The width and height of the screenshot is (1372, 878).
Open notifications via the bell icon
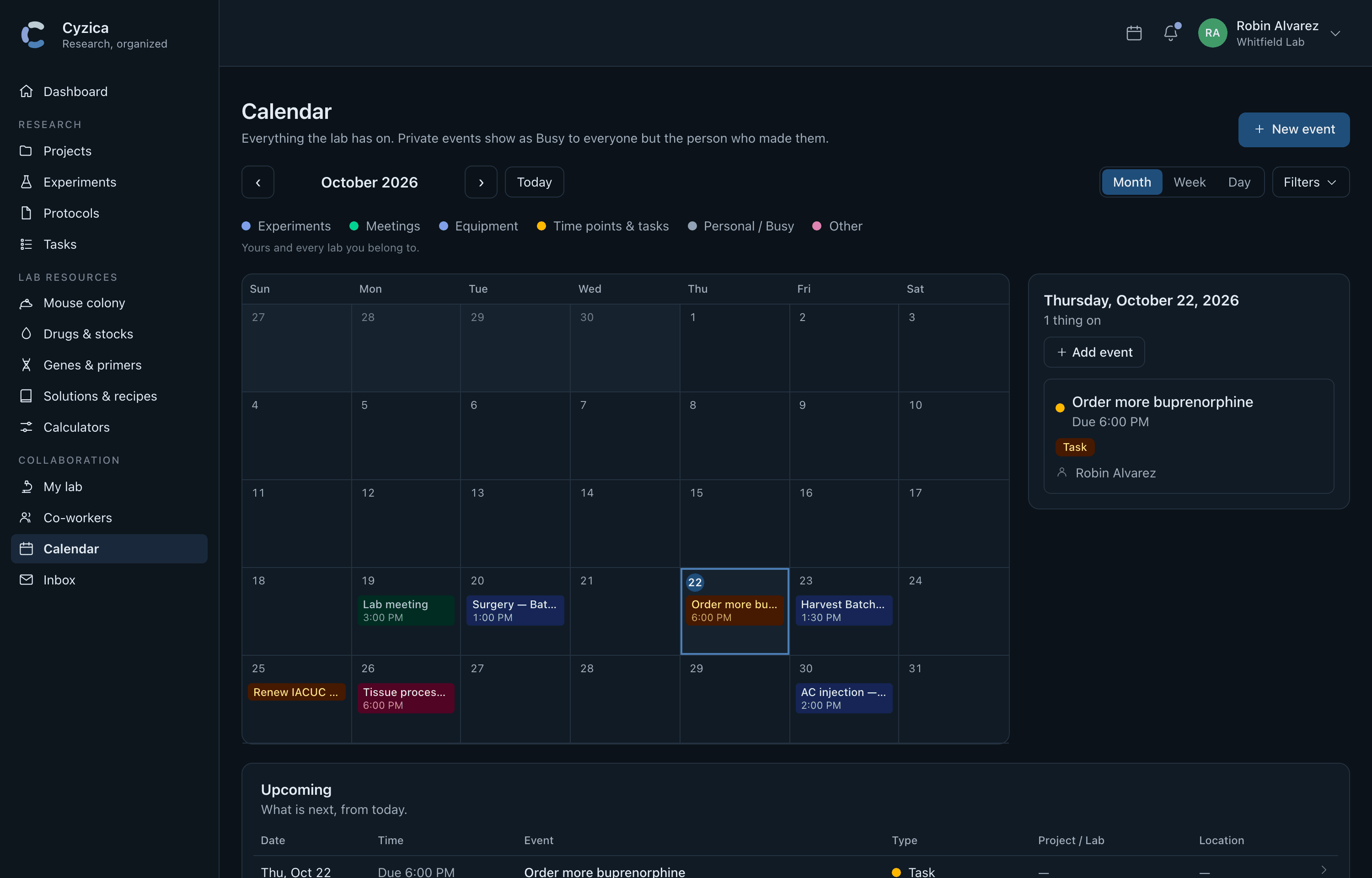(x=1171, y=33)
